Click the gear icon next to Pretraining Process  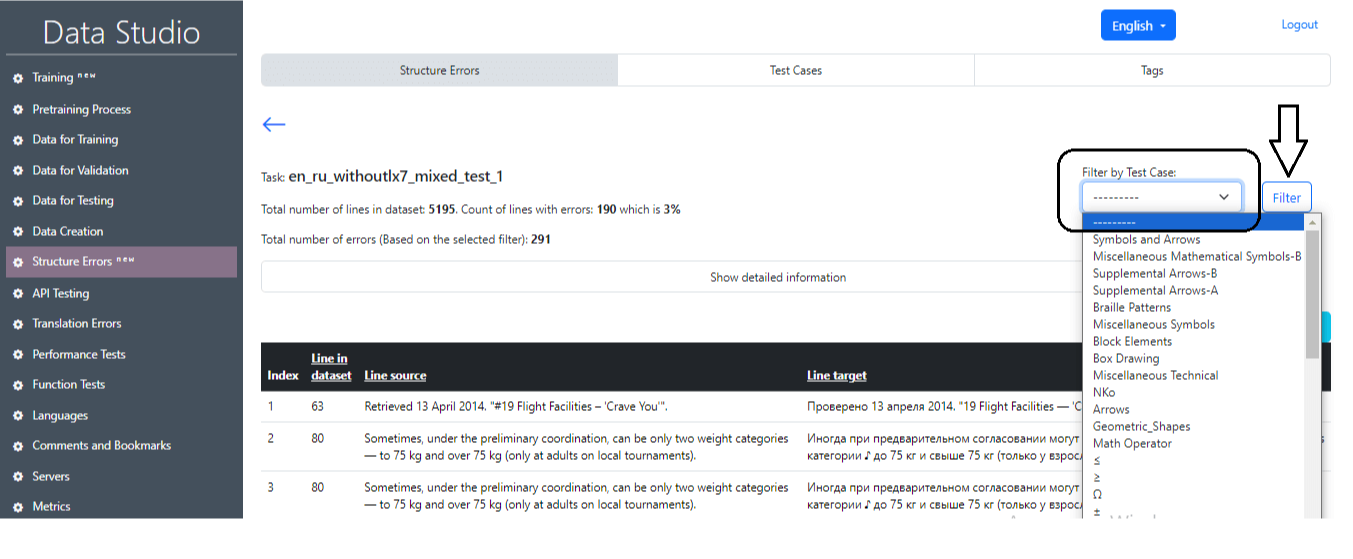tap(18, 109)
